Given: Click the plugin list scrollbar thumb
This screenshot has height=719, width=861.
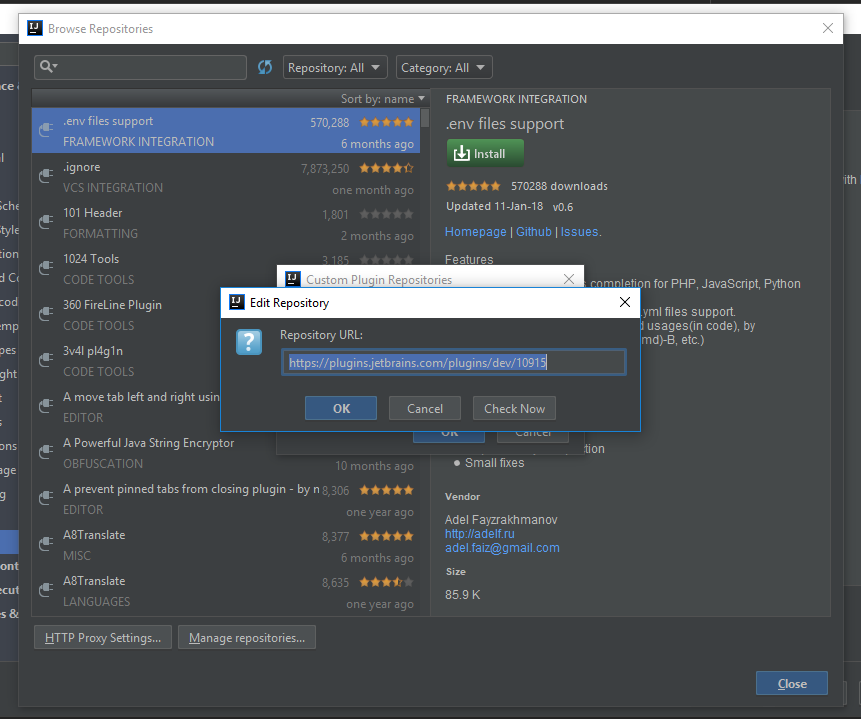Looking at the screenshot, I should click(424, 118).
